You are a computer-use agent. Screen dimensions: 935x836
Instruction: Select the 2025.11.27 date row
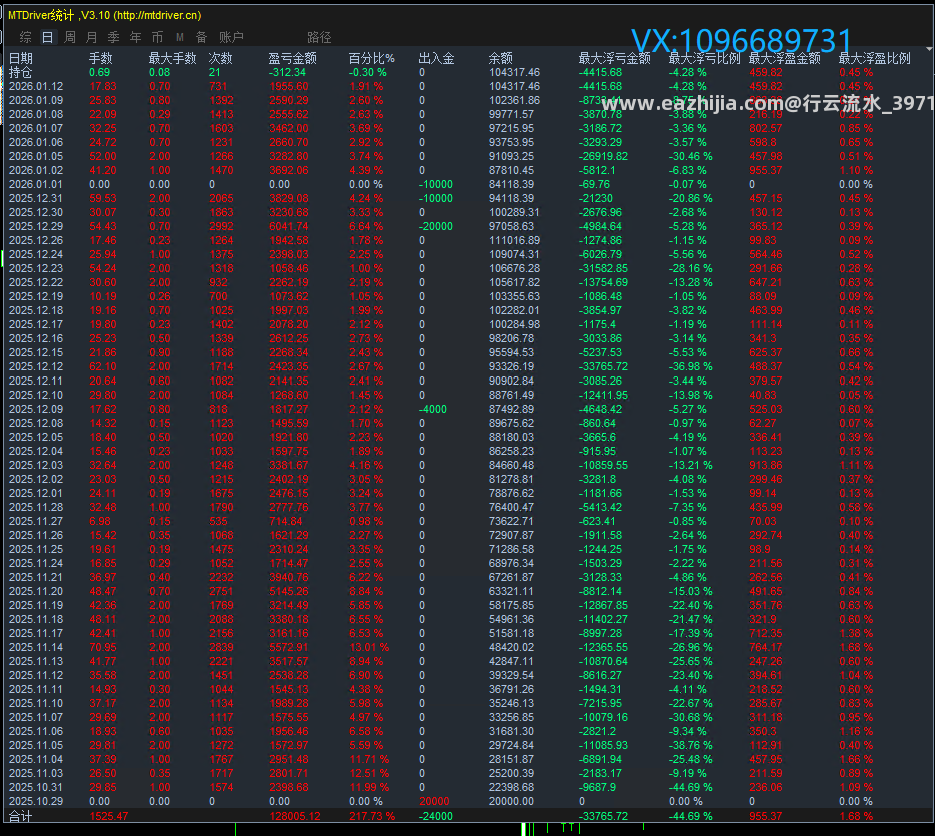[36, 521]
